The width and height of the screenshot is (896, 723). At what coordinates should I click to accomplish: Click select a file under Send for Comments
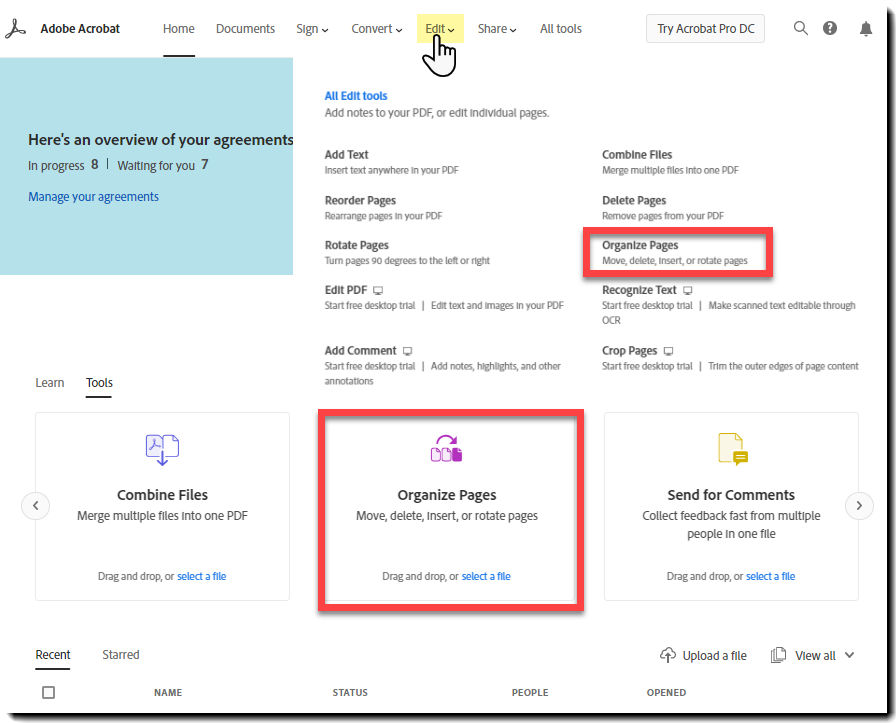770,576
